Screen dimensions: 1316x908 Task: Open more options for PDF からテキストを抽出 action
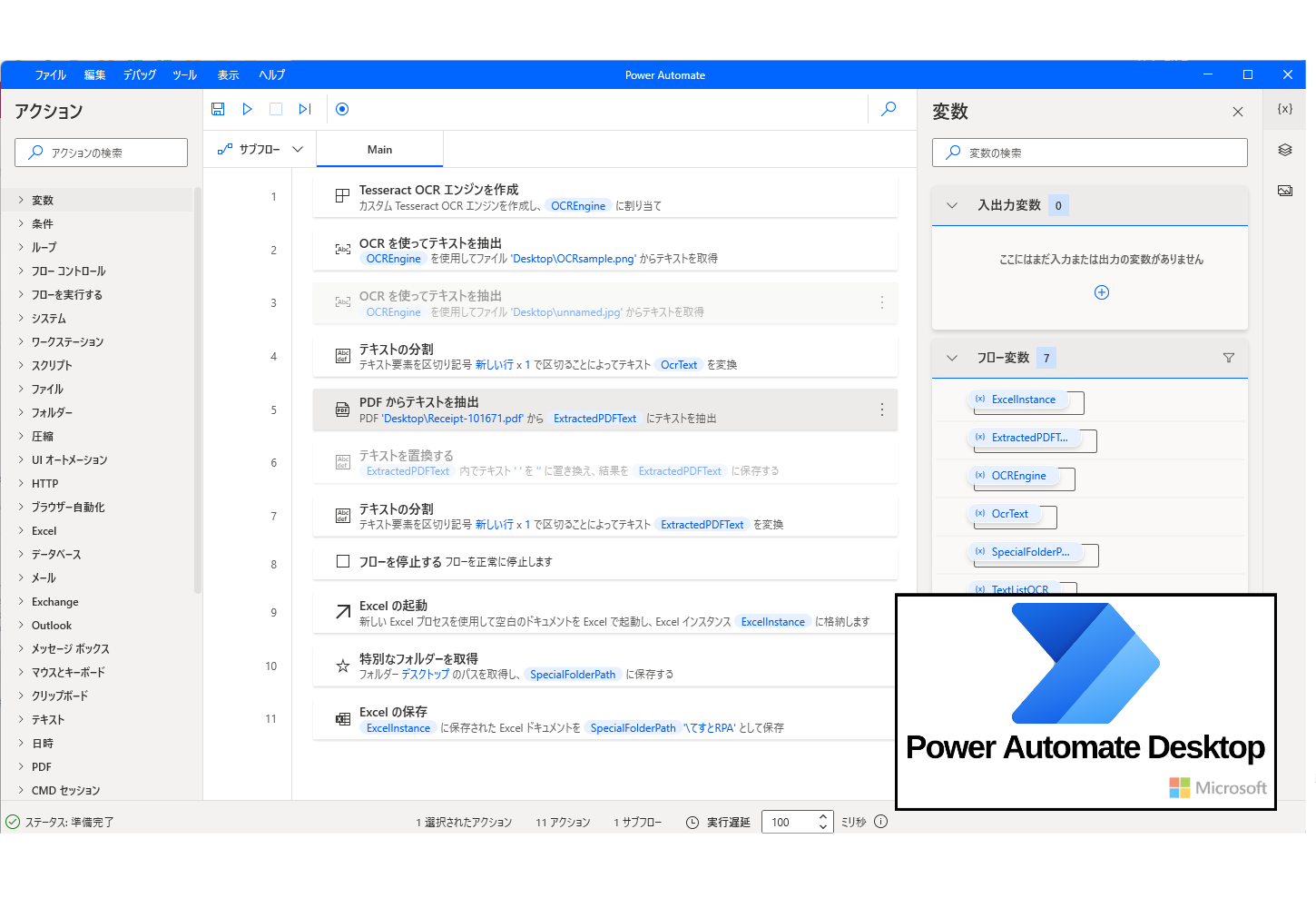[882, 410]
